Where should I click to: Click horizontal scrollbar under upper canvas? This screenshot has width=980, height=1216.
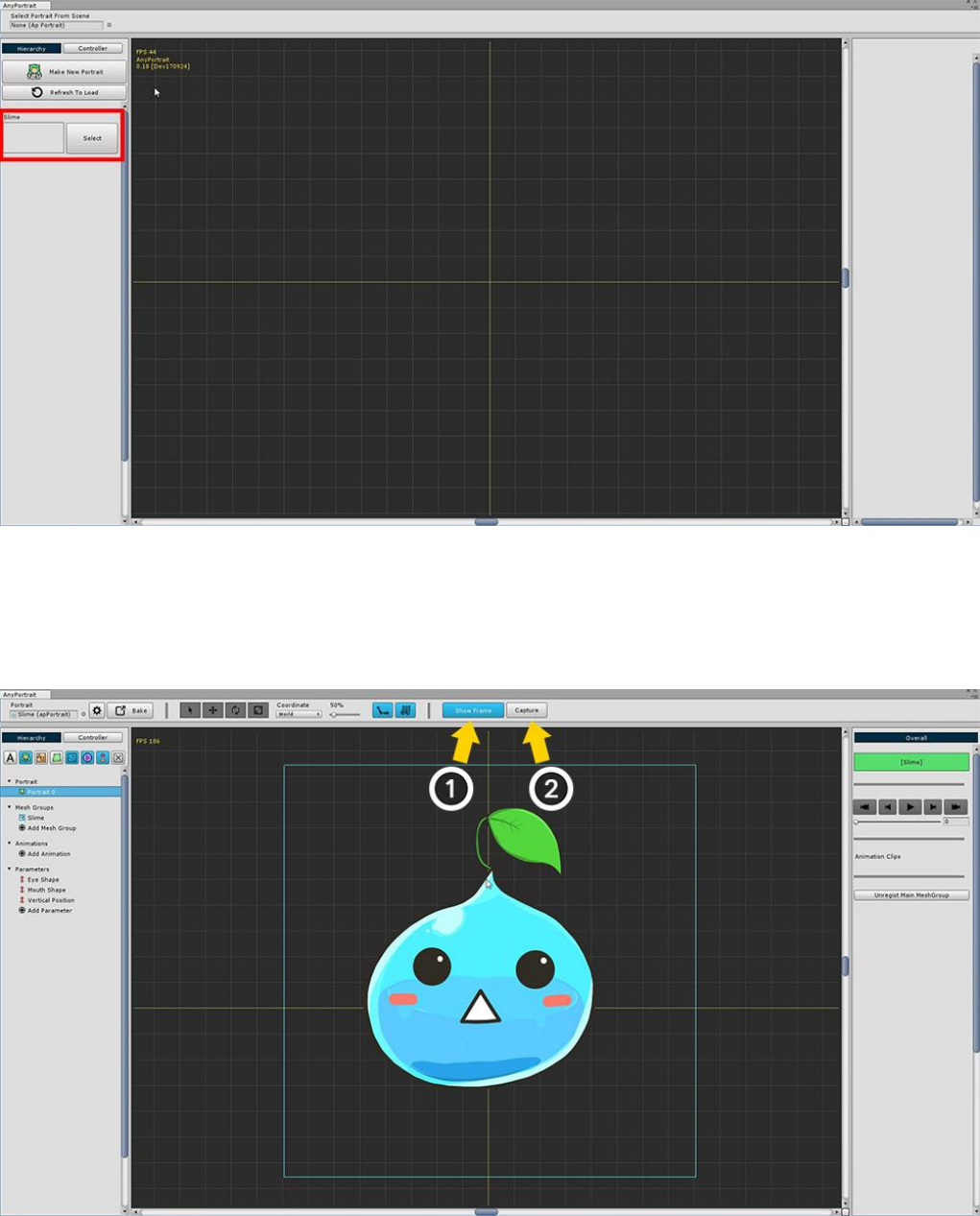(487, 522)
